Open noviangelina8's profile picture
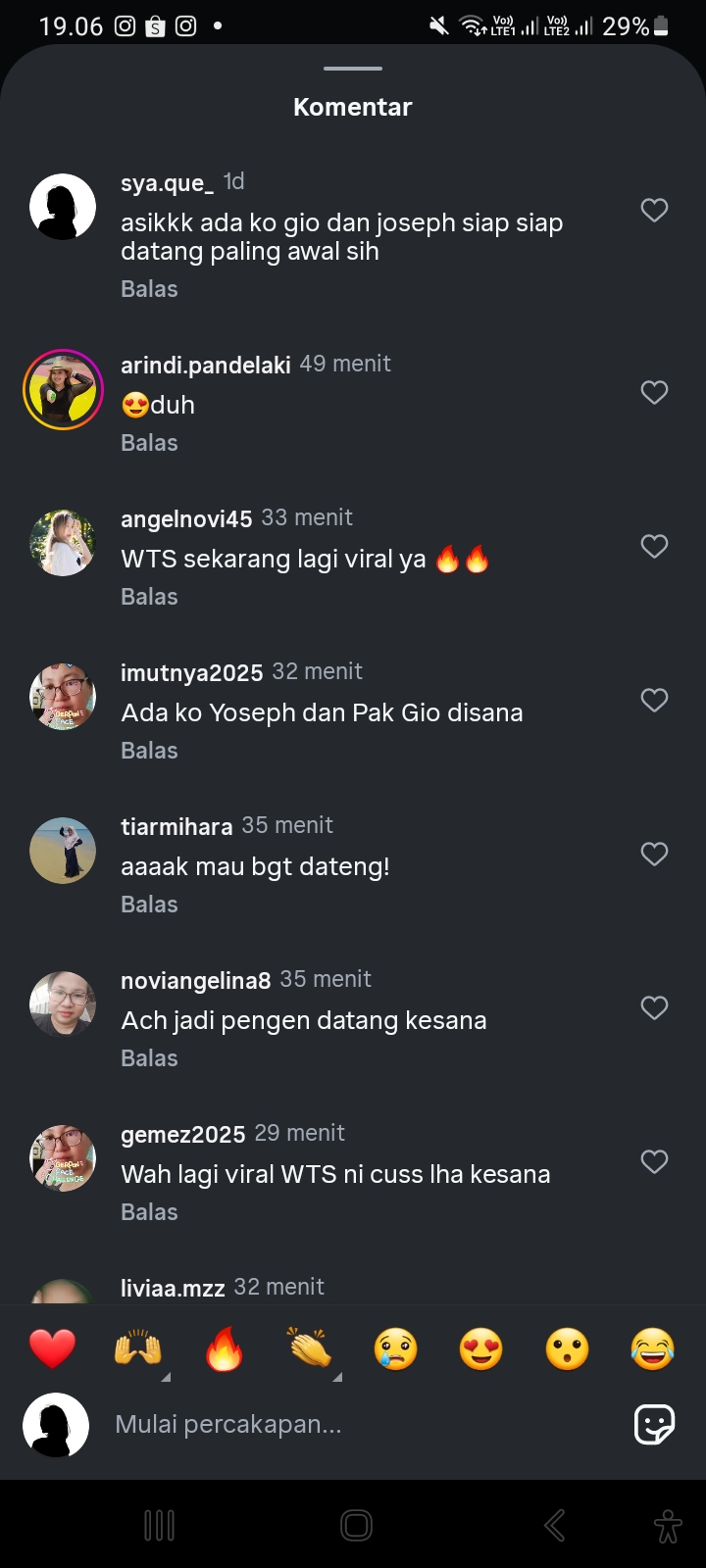This screenshot has height=1568, width=706. click(63, 1004)
